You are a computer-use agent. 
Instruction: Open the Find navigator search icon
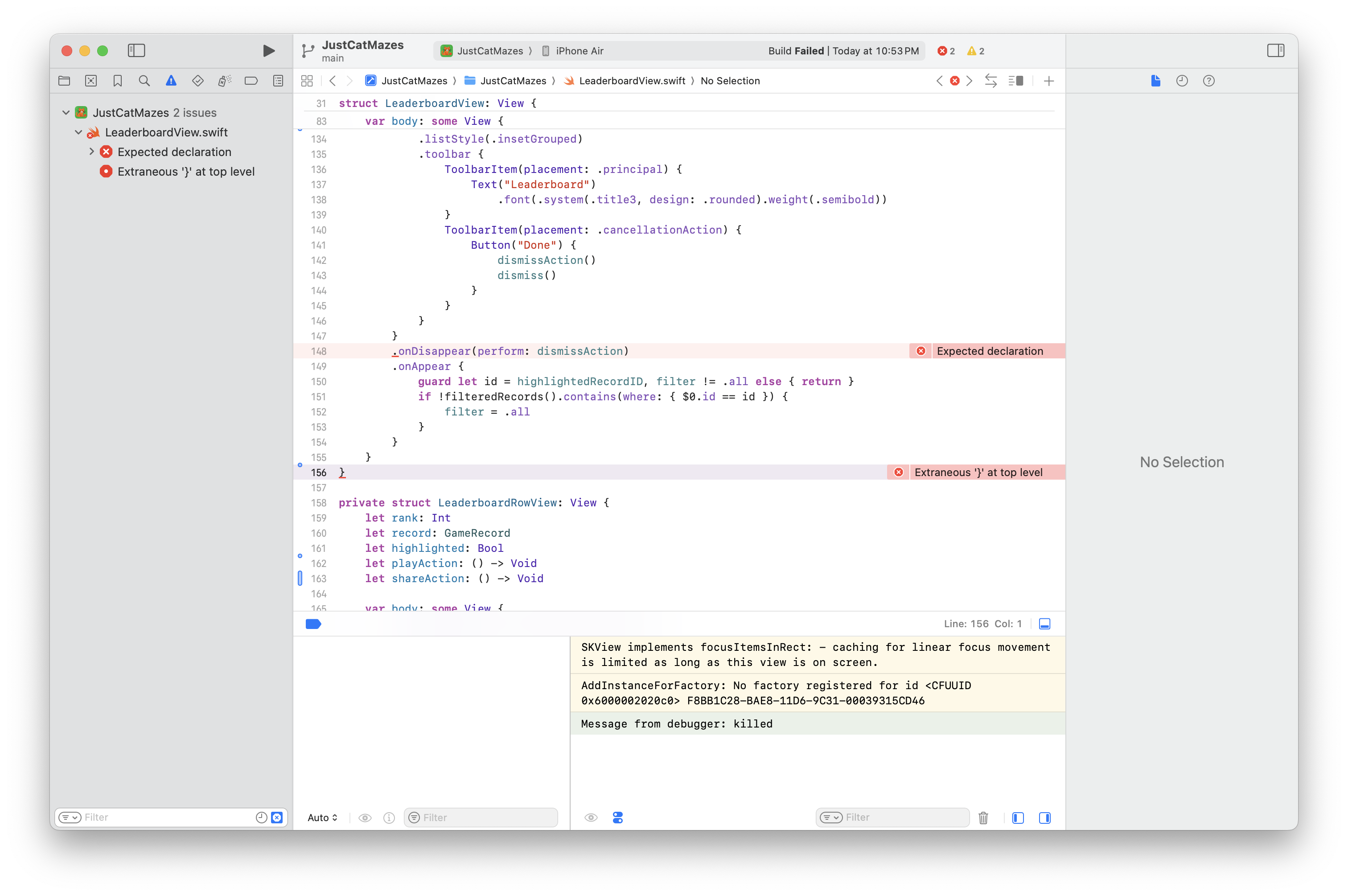[x=144, y=81]
